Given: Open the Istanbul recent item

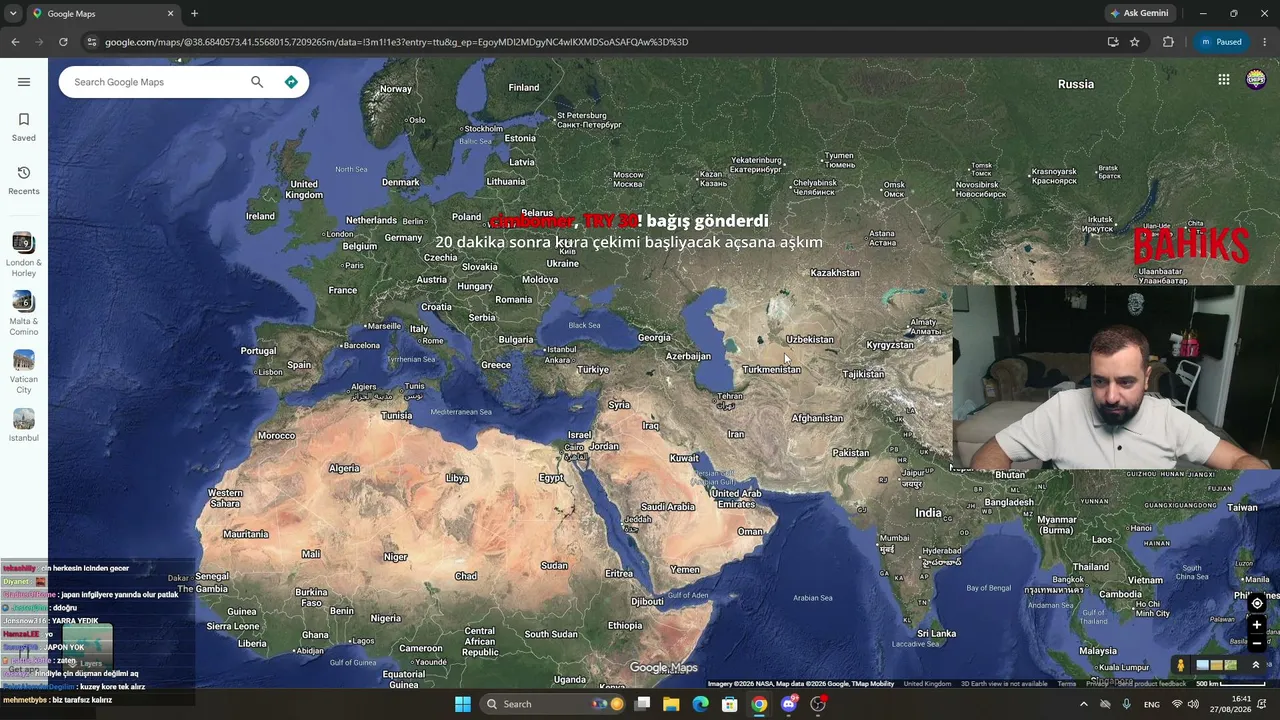Looking at the screenshot, I should pos(24,425).
